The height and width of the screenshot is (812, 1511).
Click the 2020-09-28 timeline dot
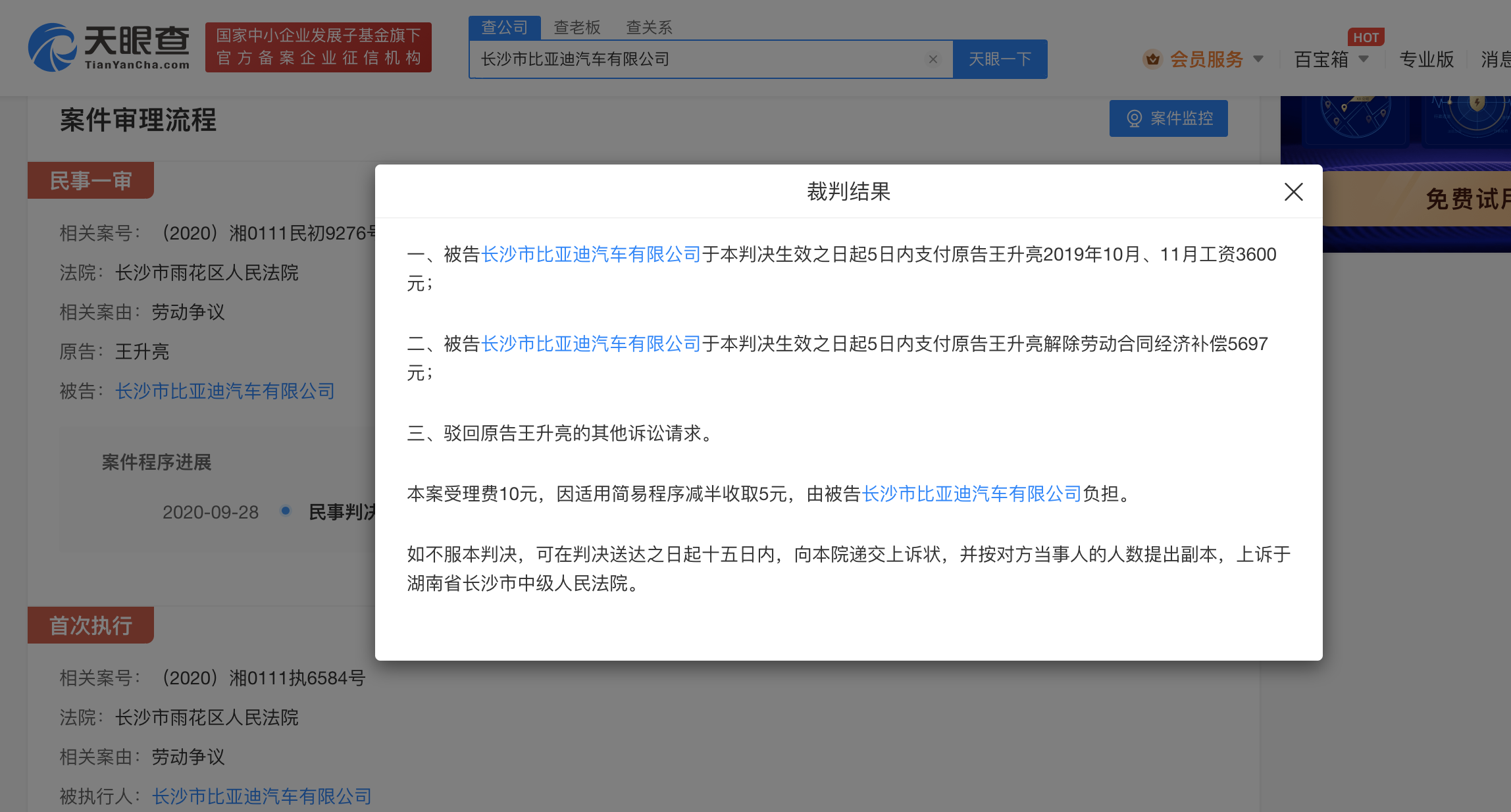[285, 511]
